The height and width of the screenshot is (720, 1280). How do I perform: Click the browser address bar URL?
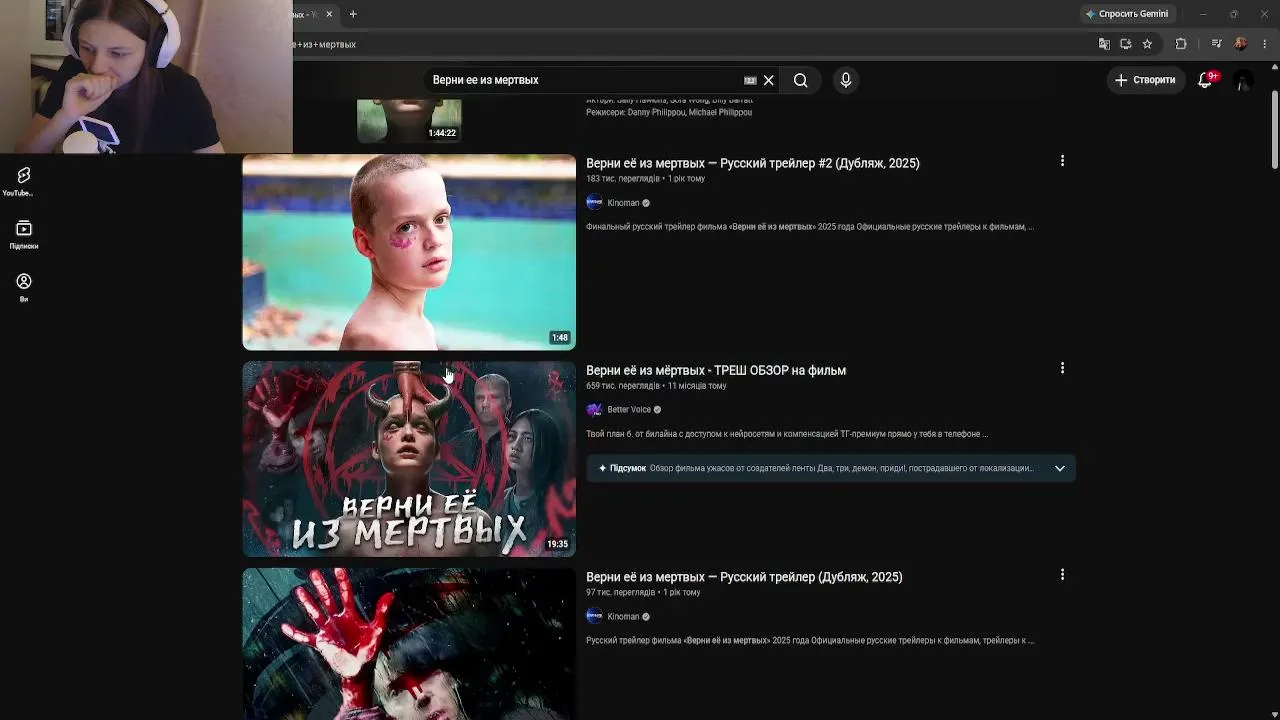point(324,44)
